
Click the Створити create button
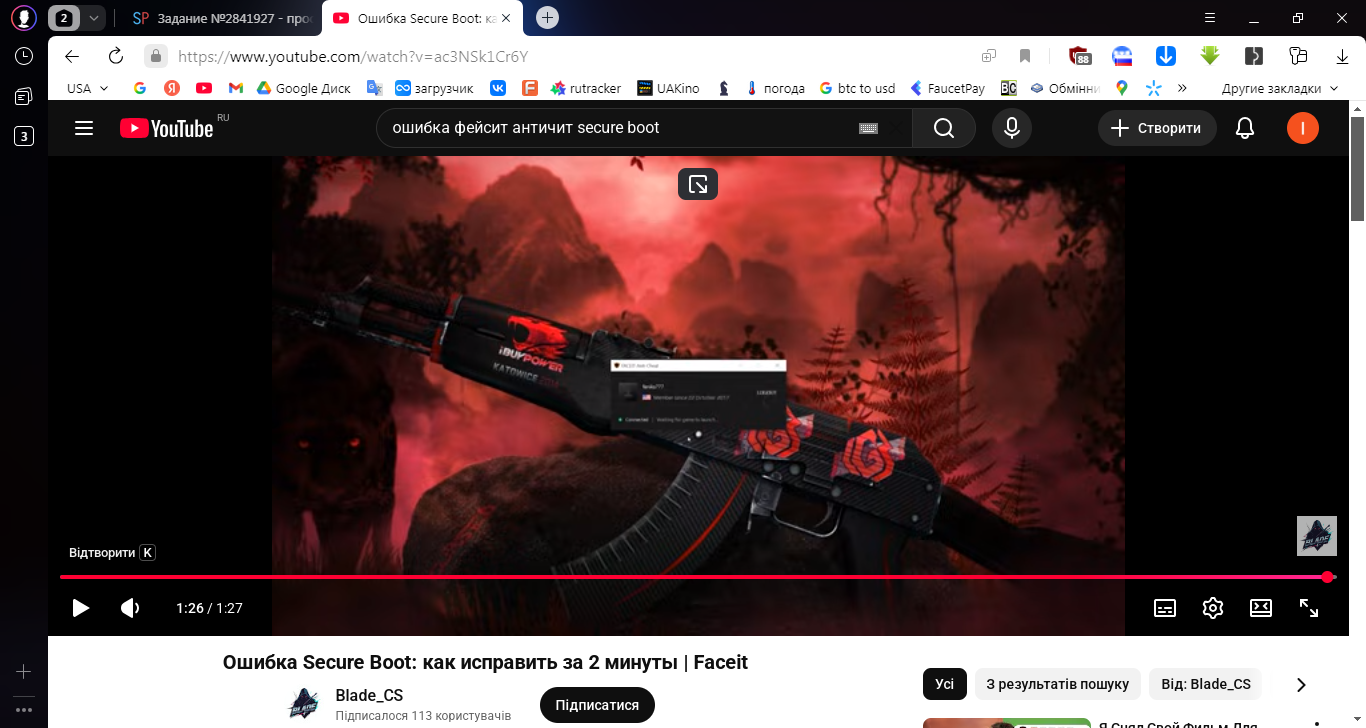pyautogui.click(x=1157, y=128)
